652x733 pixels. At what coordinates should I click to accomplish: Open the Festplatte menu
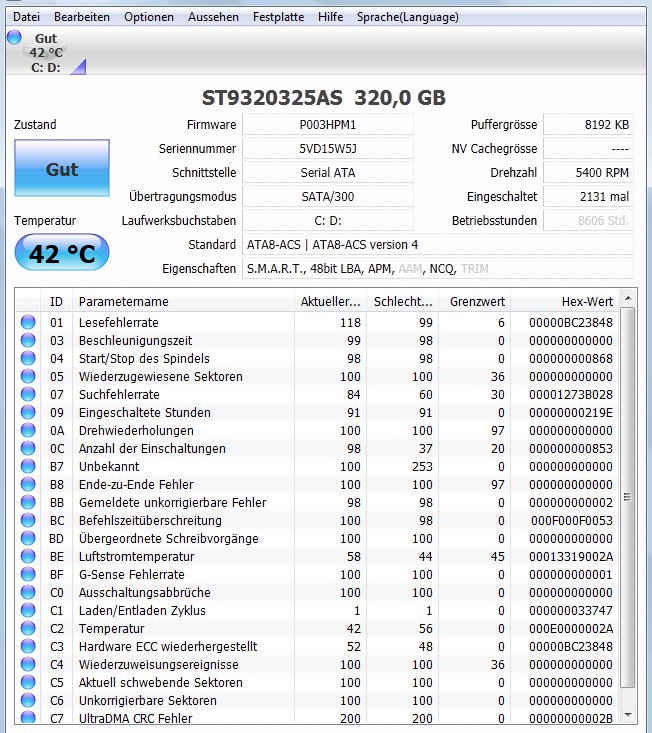click(278, 17)
